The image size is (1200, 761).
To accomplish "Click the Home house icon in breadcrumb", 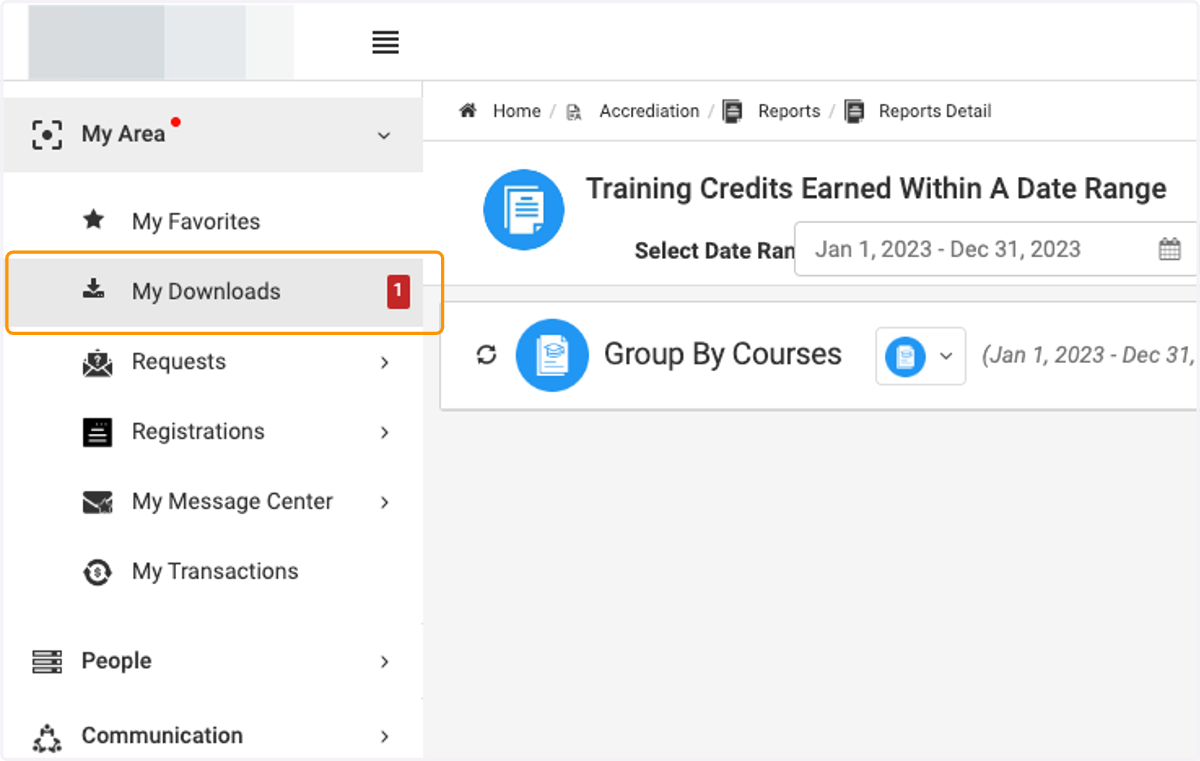I will (468, 110).
